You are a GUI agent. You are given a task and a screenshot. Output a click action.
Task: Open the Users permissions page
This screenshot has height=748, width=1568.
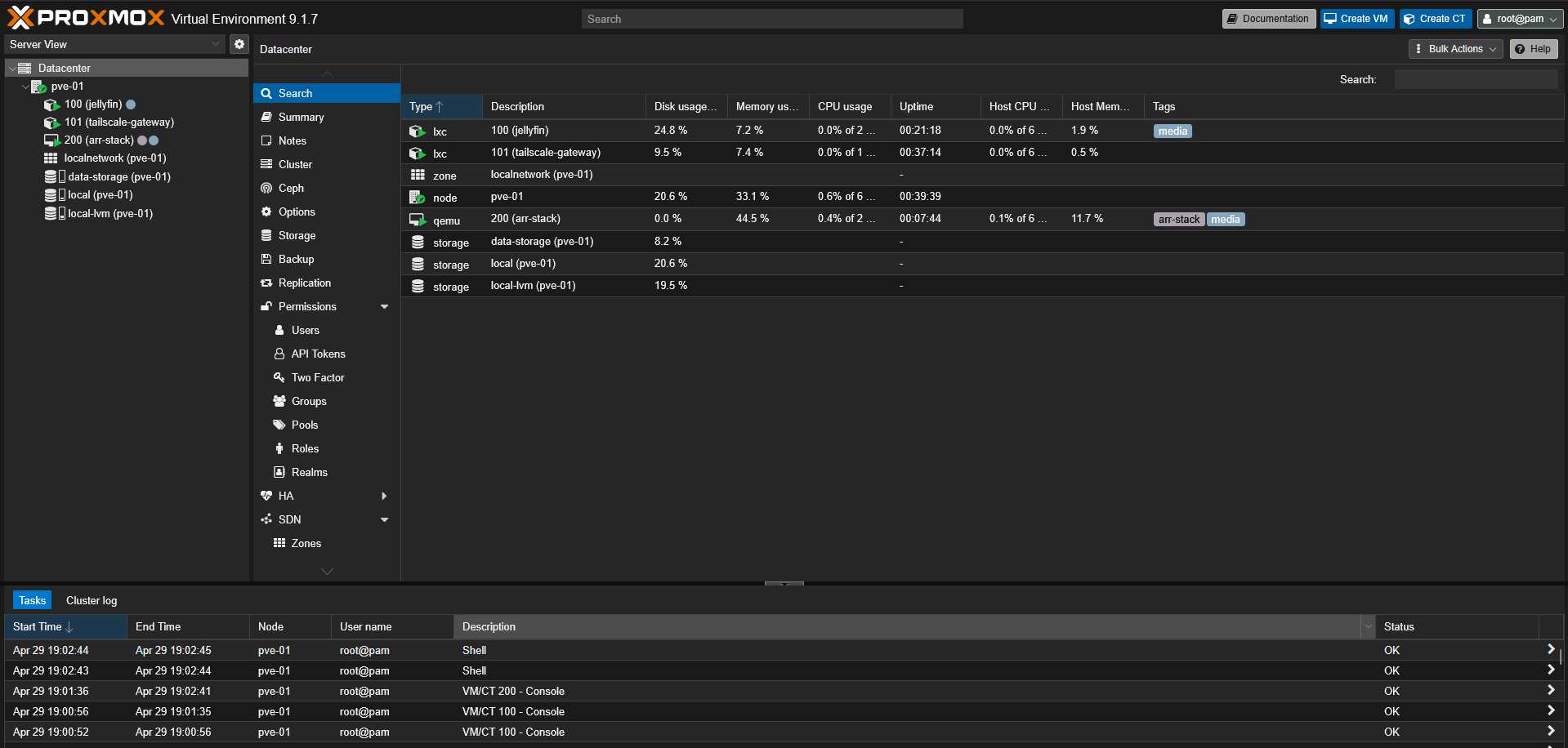pyautogui.click(x=327, y=330)
